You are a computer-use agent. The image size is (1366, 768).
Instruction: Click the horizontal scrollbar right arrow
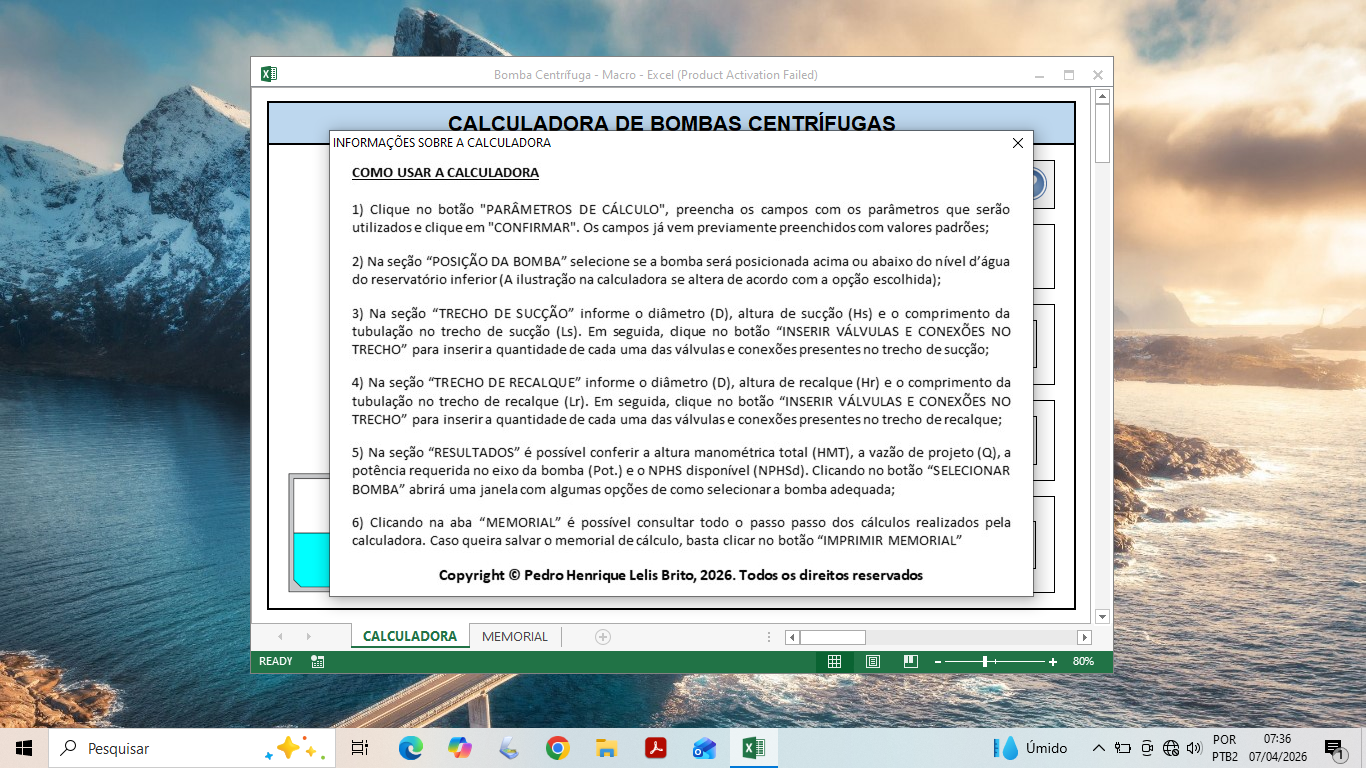1084,637
